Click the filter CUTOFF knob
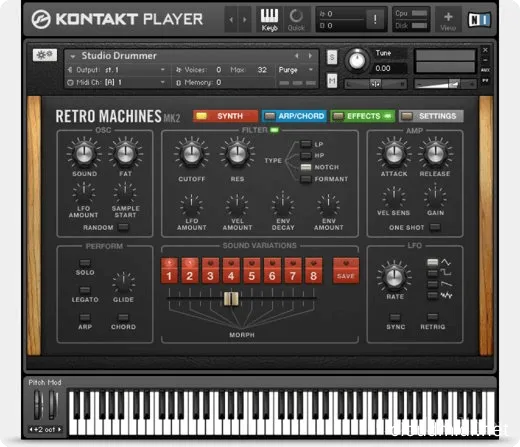Viewport: 520px width, 447px height. pyautogui.click(x=191, y=154)
